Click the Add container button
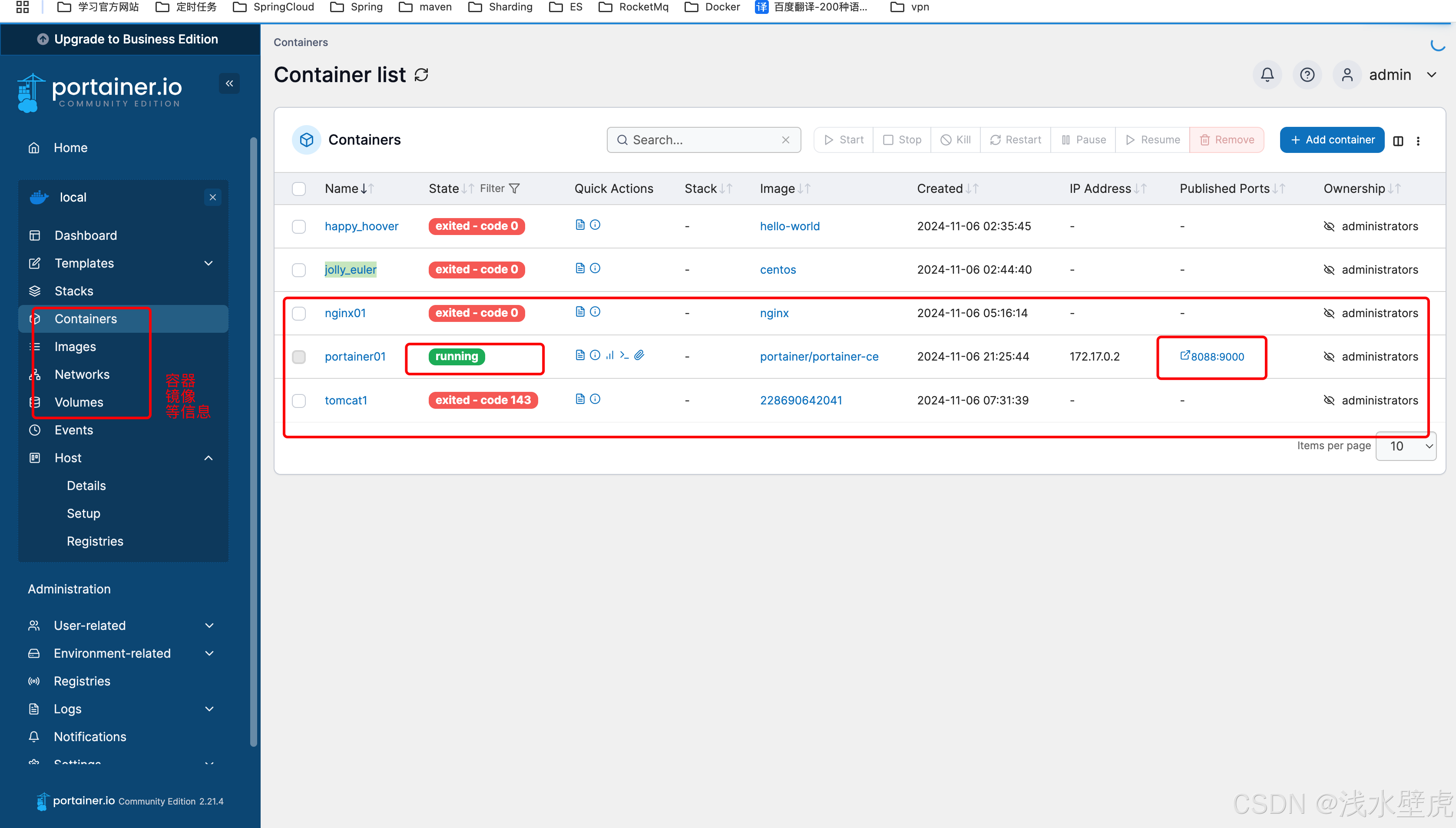 click(x=1331, y=140)
